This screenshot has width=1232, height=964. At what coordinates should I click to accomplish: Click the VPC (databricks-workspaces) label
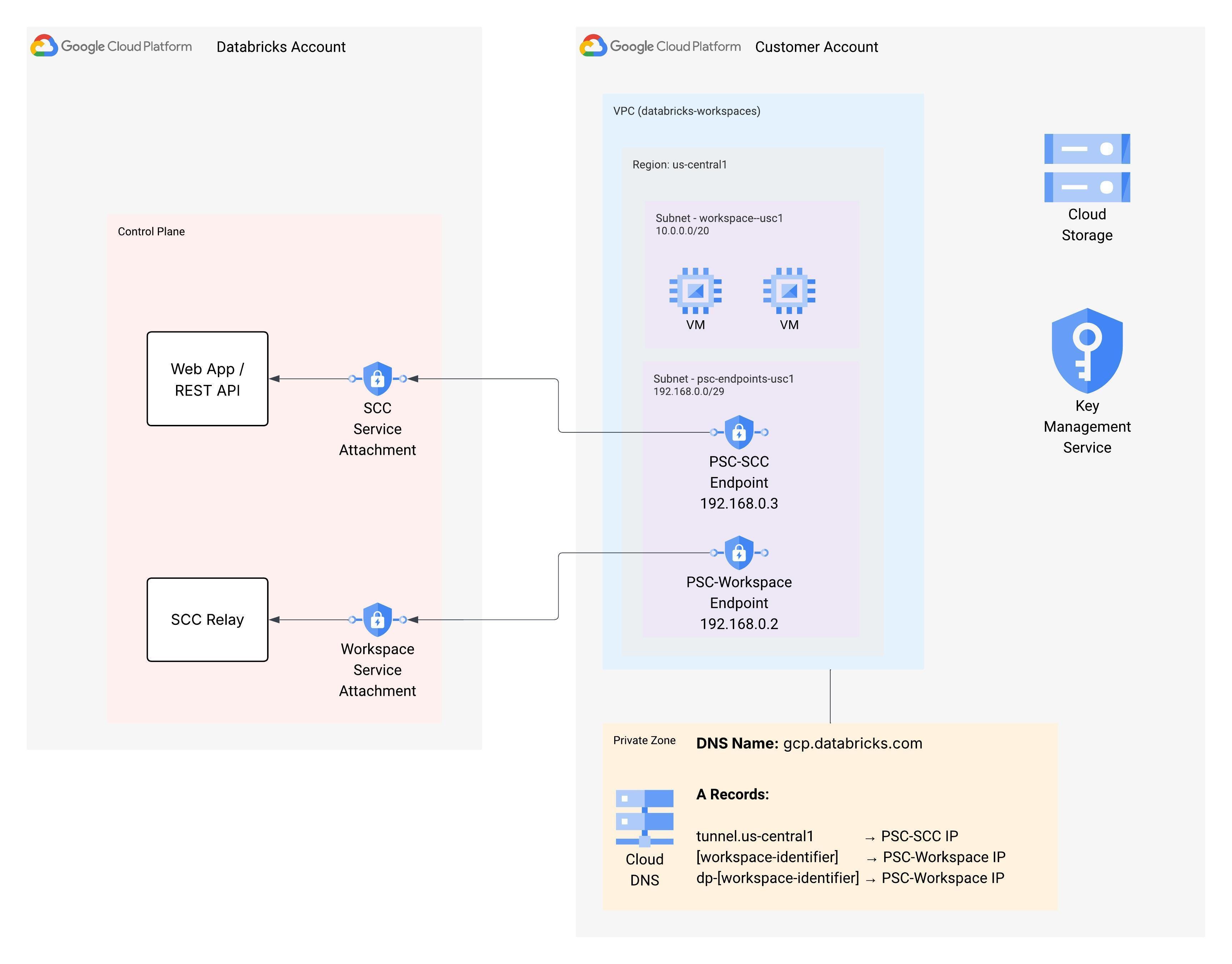[686, 111]
